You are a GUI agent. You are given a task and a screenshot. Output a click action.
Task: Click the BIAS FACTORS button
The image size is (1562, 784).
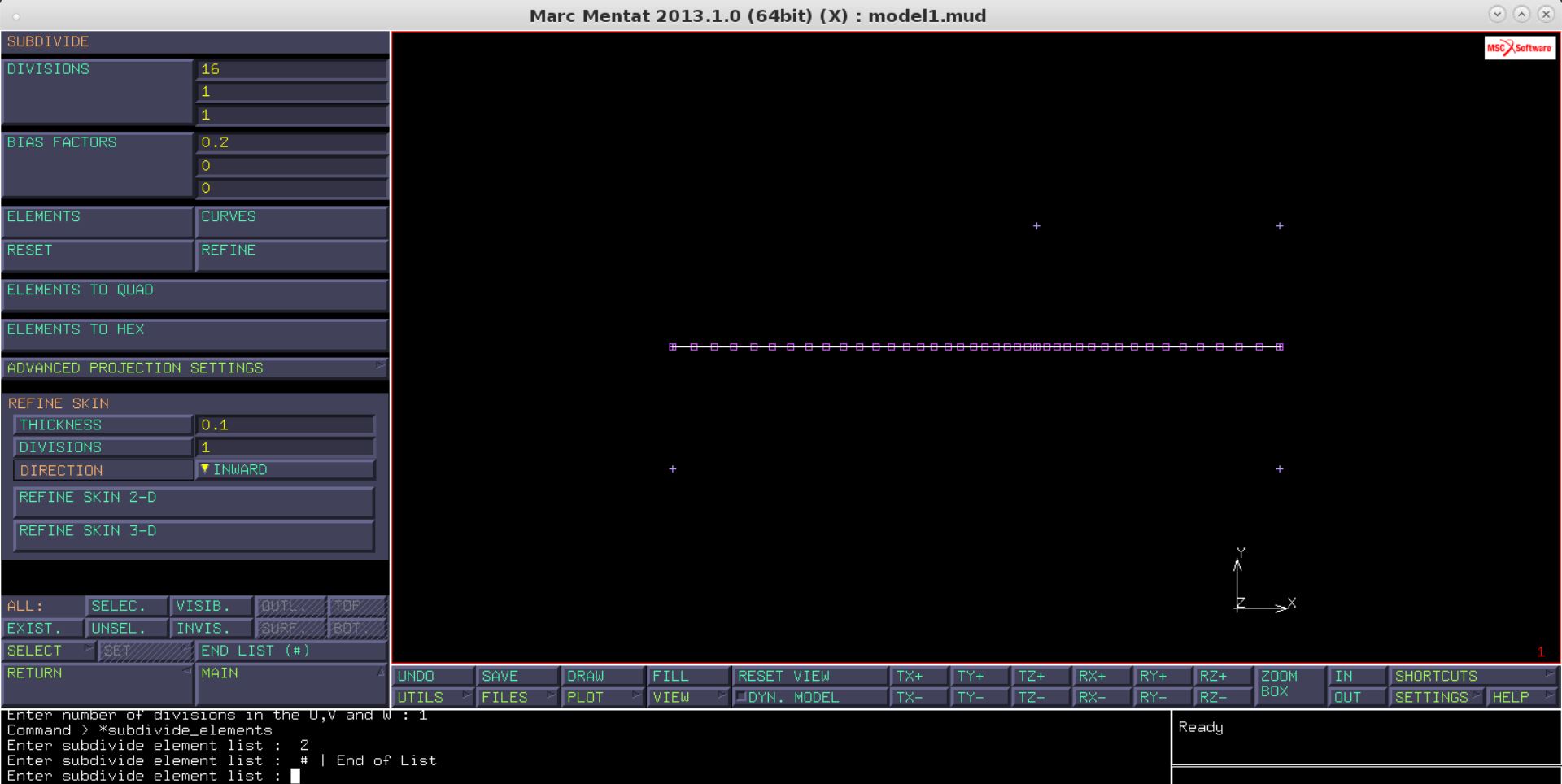click(97, 164)
